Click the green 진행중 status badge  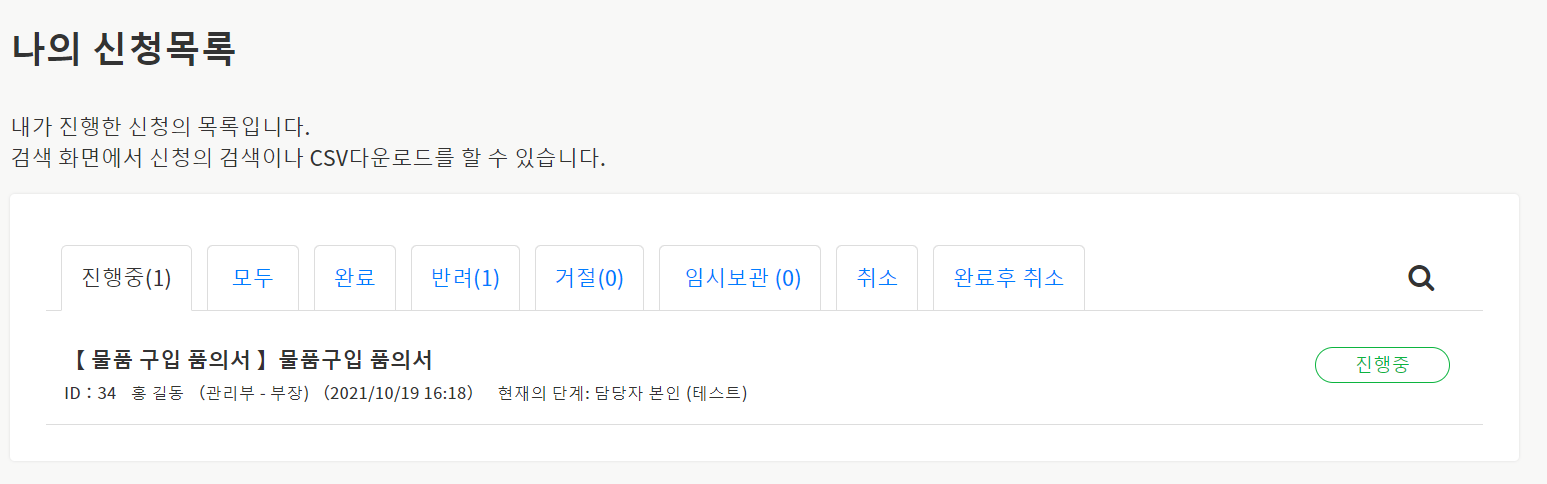pyautogui.click(x=1382, y=365)
